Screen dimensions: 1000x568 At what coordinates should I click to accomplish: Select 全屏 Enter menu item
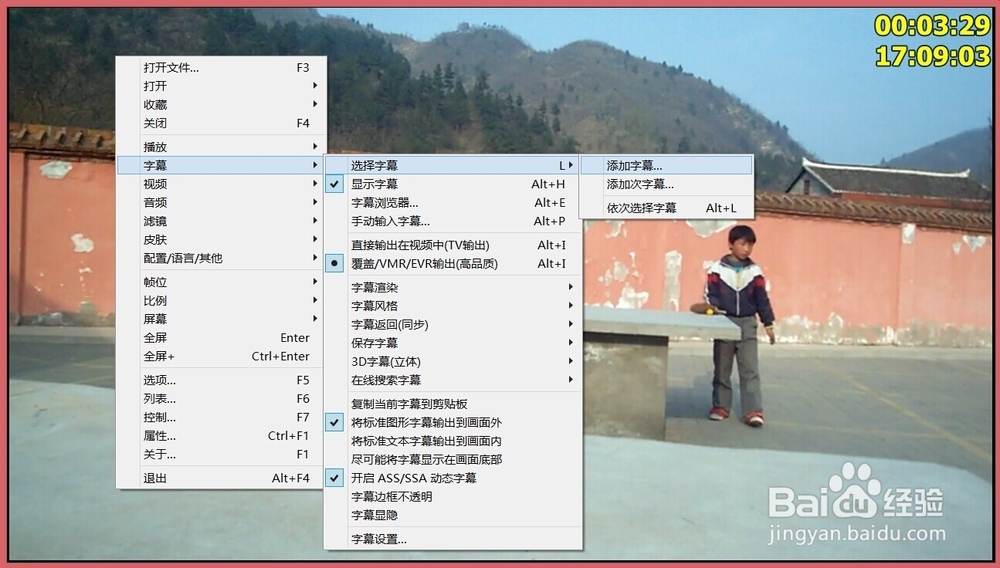click(x=221, y=338)
